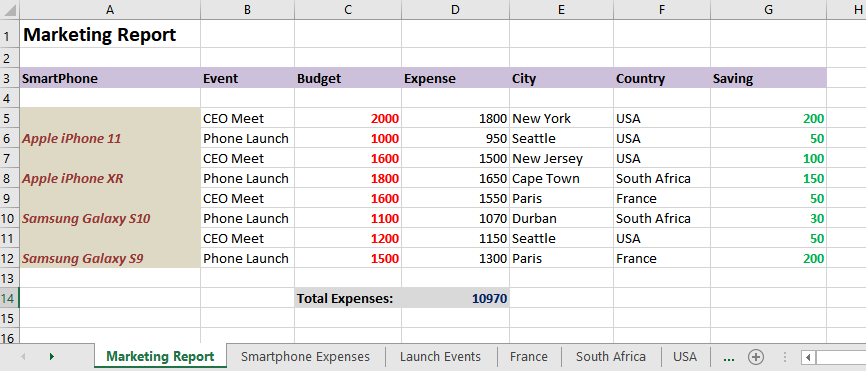Select the saving value 100

(768, 158)
